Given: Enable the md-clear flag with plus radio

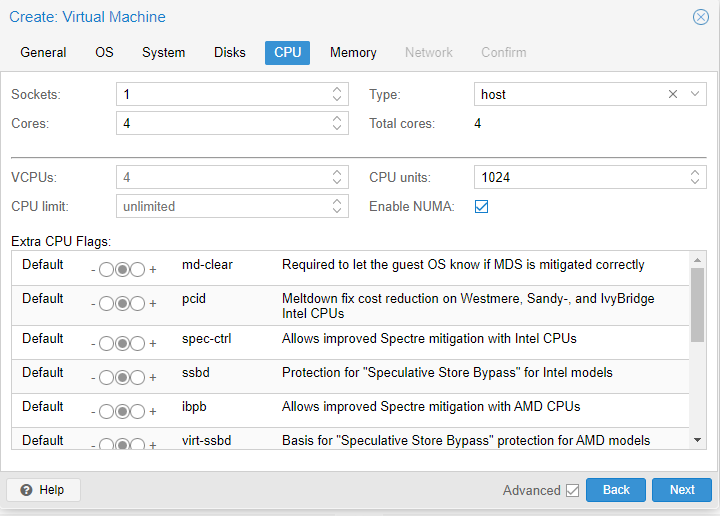Looking at the screenshot, I should point(138,270).
